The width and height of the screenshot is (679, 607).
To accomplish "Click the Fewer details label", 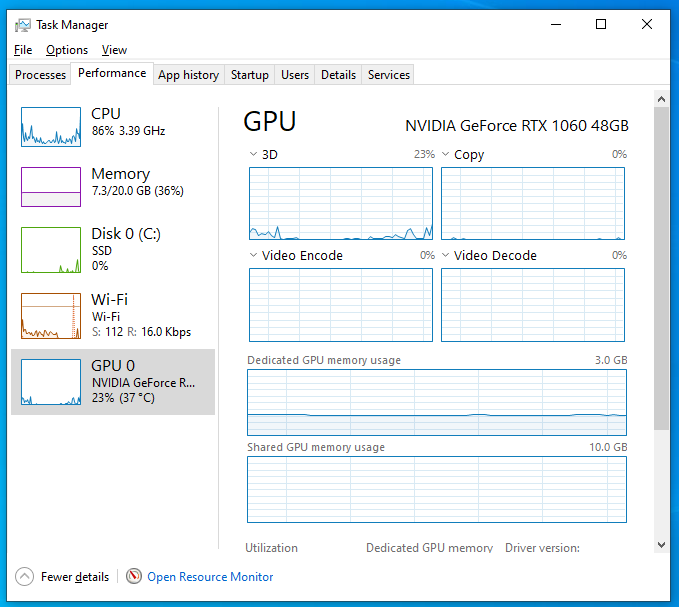I will (75, 577).
